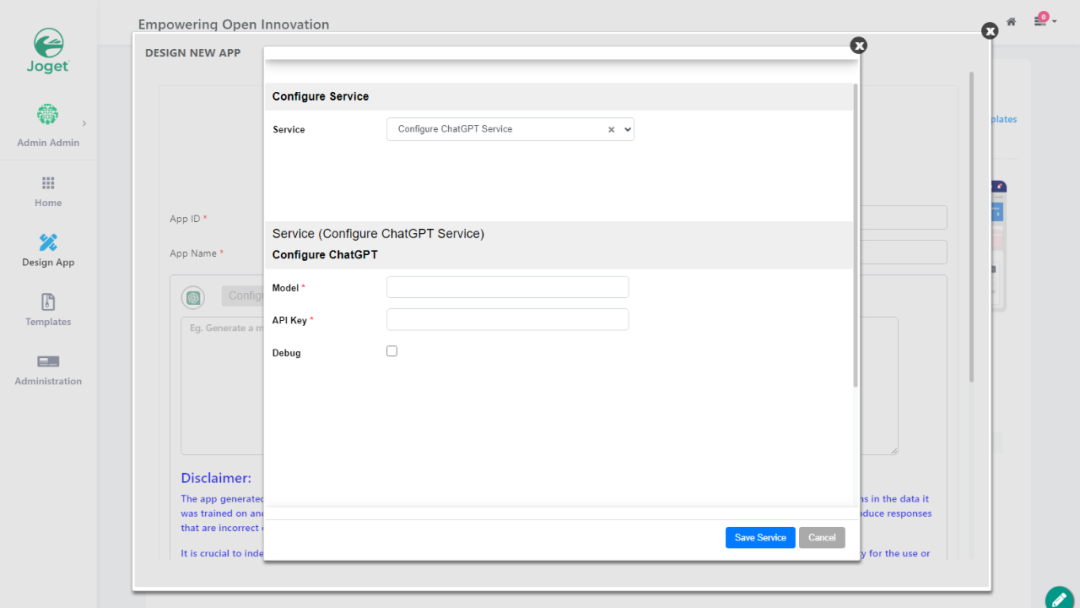Image resolution: width=1080 pixels, height=608 pixels.
Task: Focus the API Key input field
Action: [508, 319]
